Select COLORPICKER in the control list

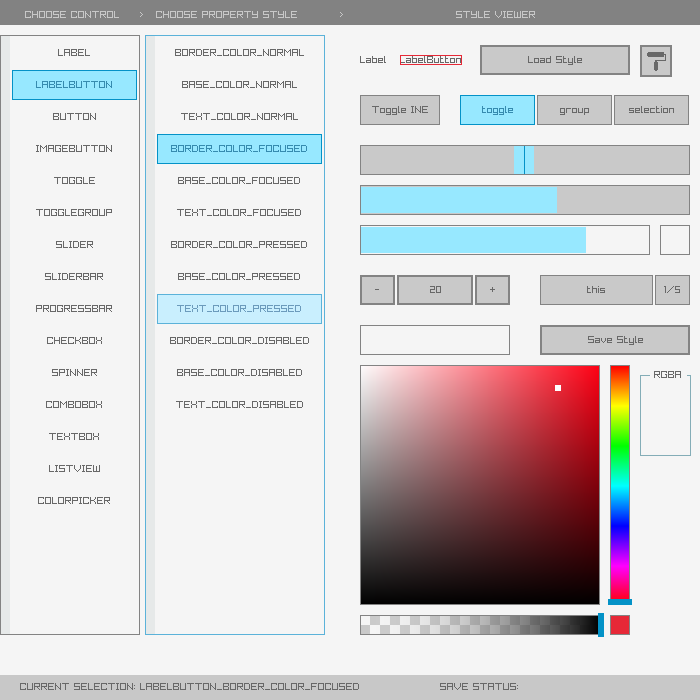[x=75, y=501]
